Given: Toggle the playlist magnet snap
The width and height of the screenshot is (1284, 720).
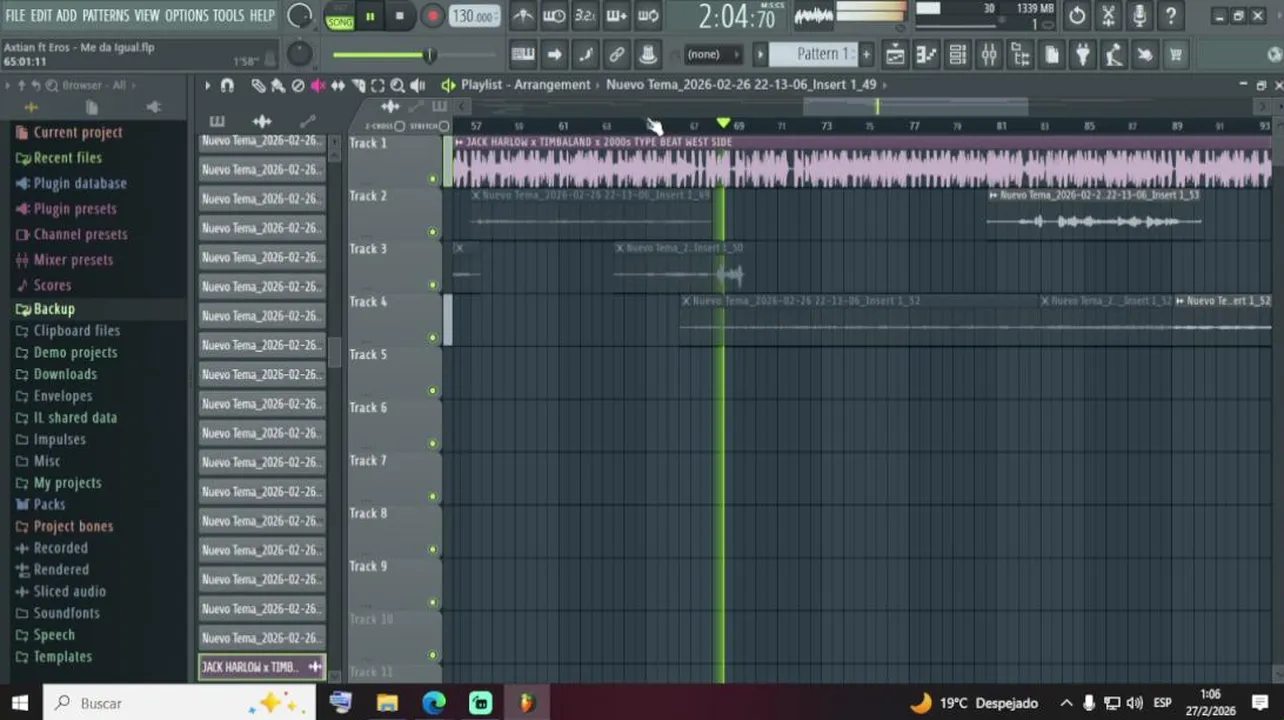Looking at the screenshot, I should click(x=227, y=86).
